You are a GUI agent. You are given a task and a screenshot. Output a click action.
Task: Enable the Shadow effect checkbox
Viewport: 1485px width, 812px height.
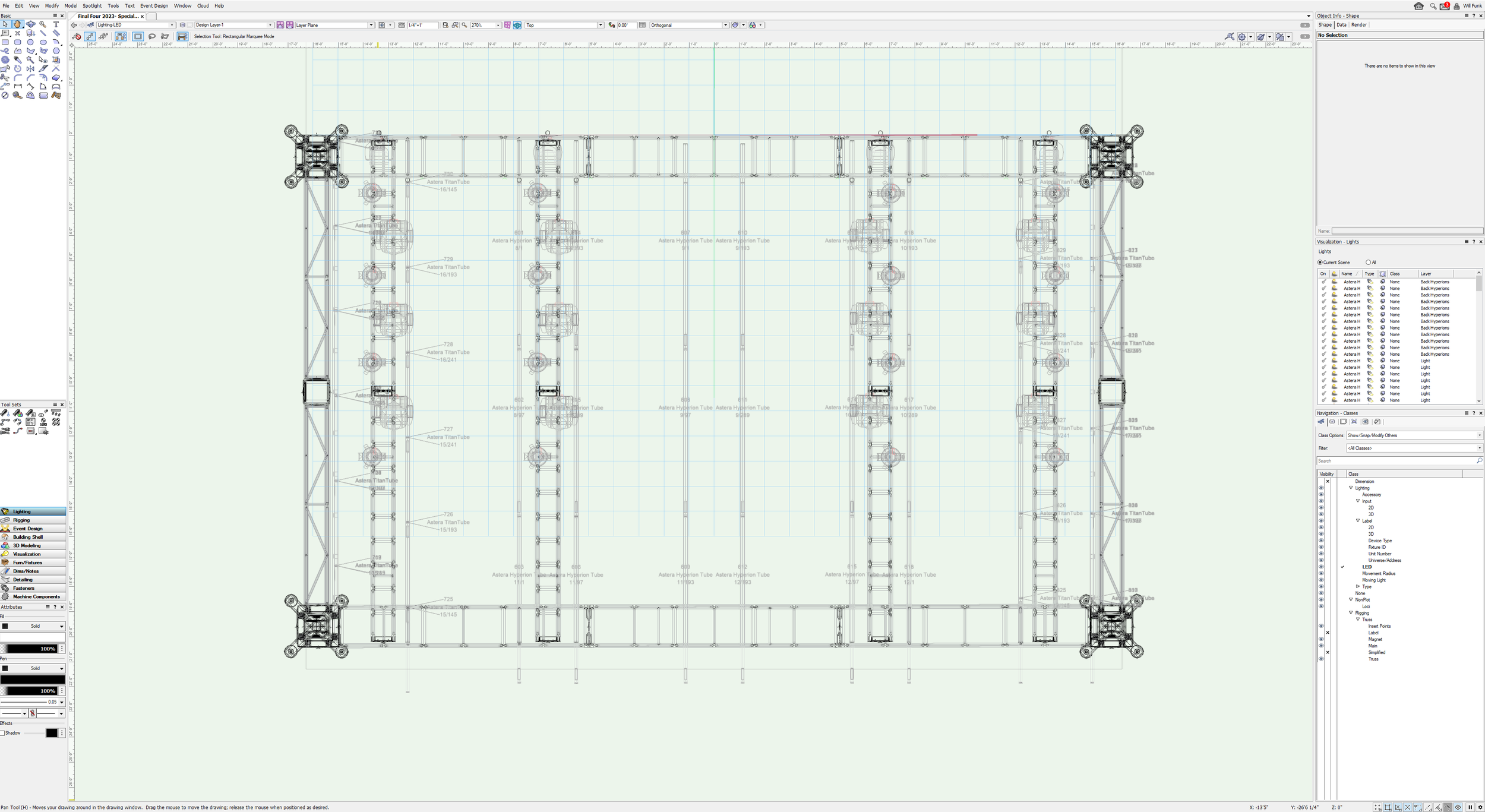3,733
